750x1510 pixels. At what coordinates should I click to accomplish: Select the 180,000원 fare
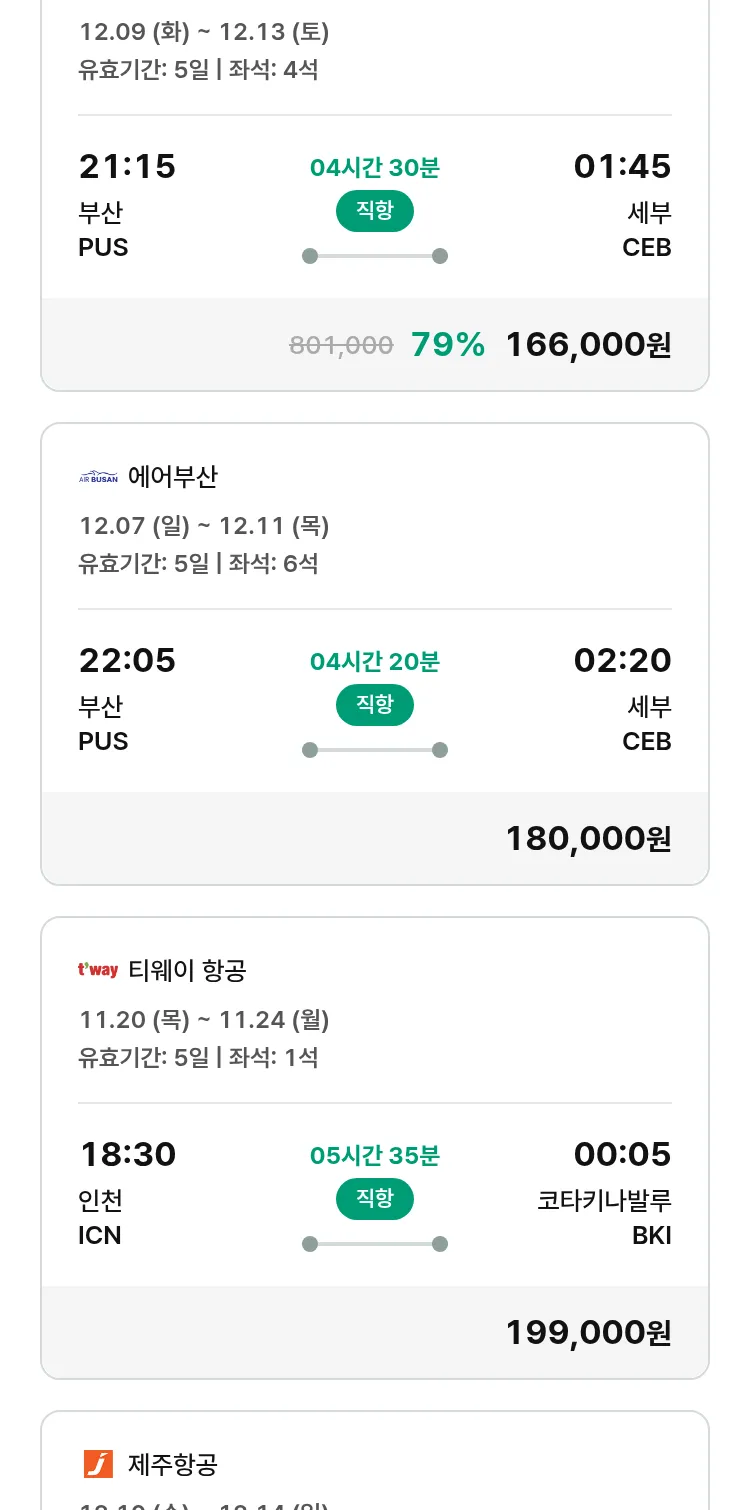coord(588,839)
